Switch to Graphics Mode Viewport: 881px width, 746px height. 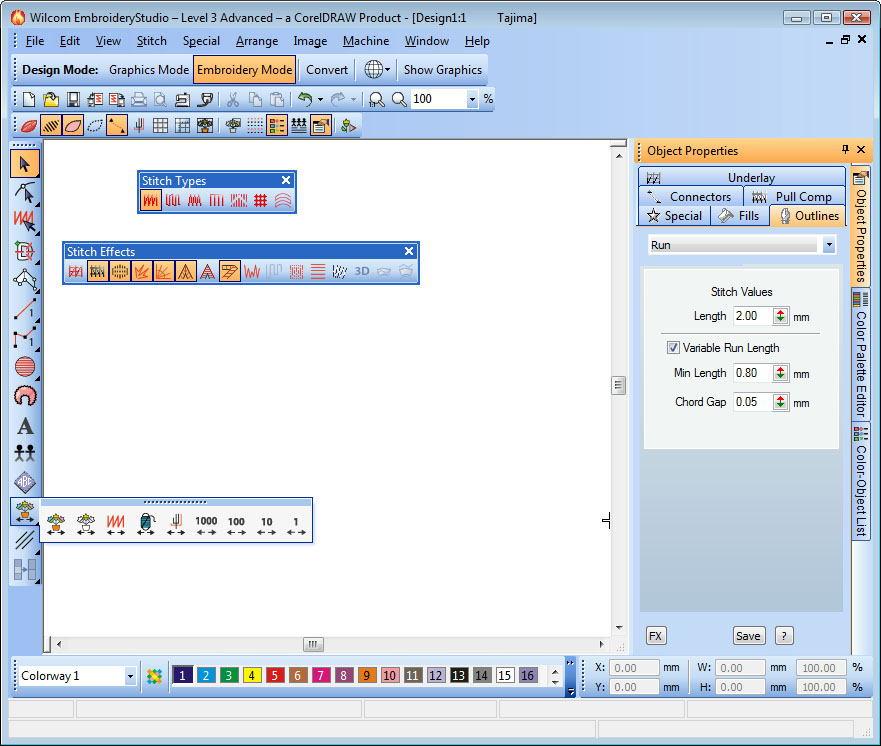(148, 70)
